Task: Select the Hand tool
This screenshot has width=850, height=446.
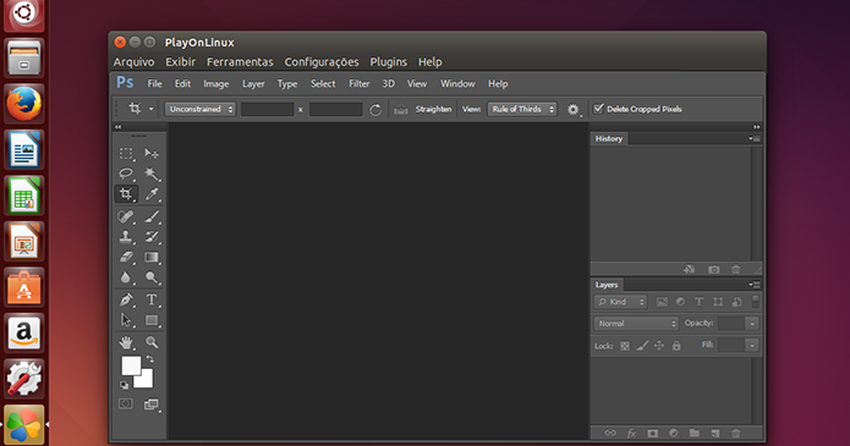Action: pyautogui.click(x=126, y=342)
